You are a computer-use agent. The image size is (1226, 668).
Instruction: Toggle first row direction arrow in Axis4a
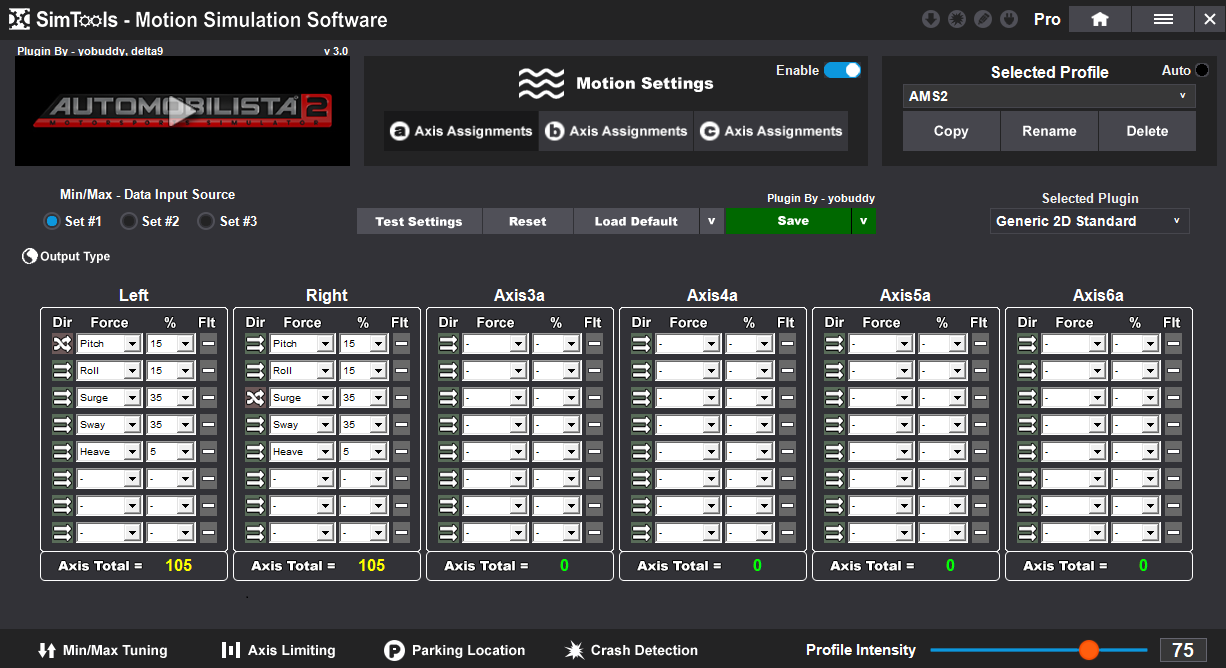[x=641, y=344]
